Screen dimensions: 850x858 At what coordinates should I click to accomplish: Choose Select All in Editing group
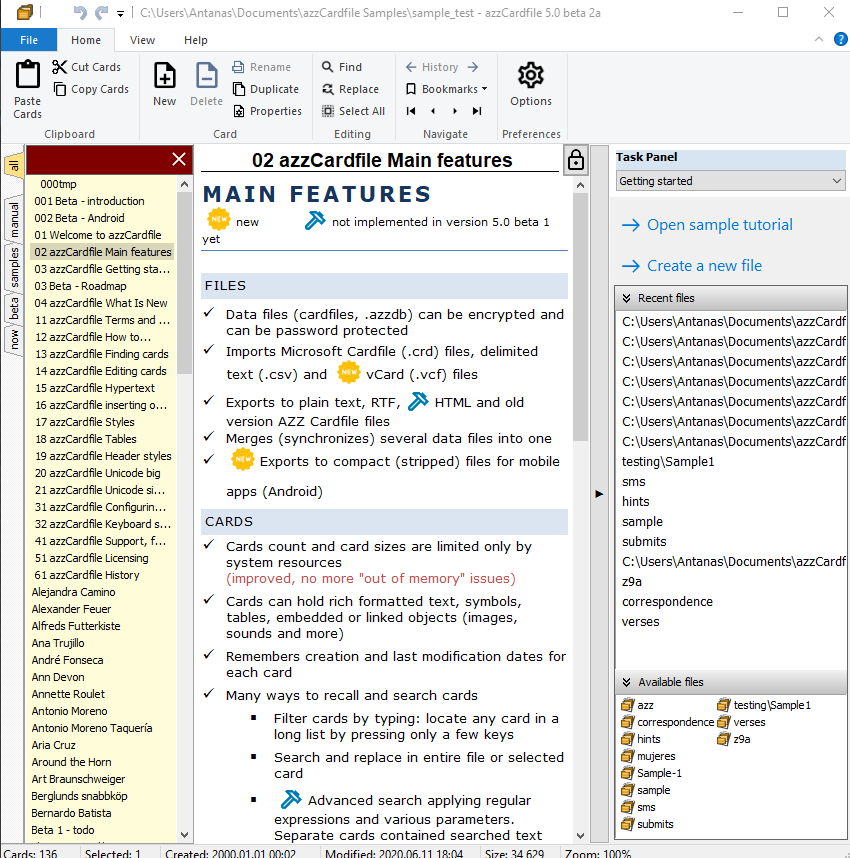point(354,111)
